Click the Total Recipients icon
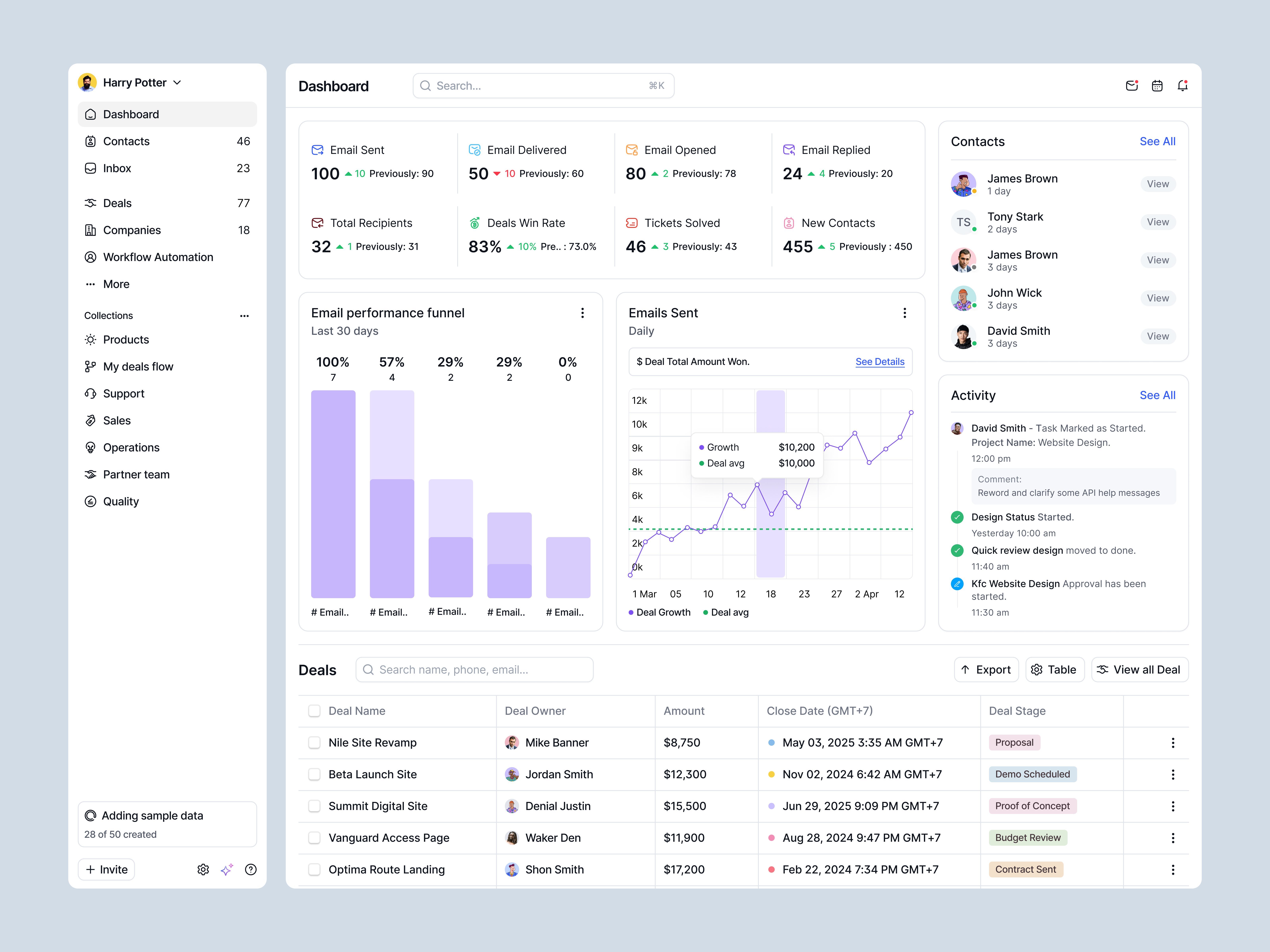The height and width of the screenshot is (952, 1270). (317, 223)
